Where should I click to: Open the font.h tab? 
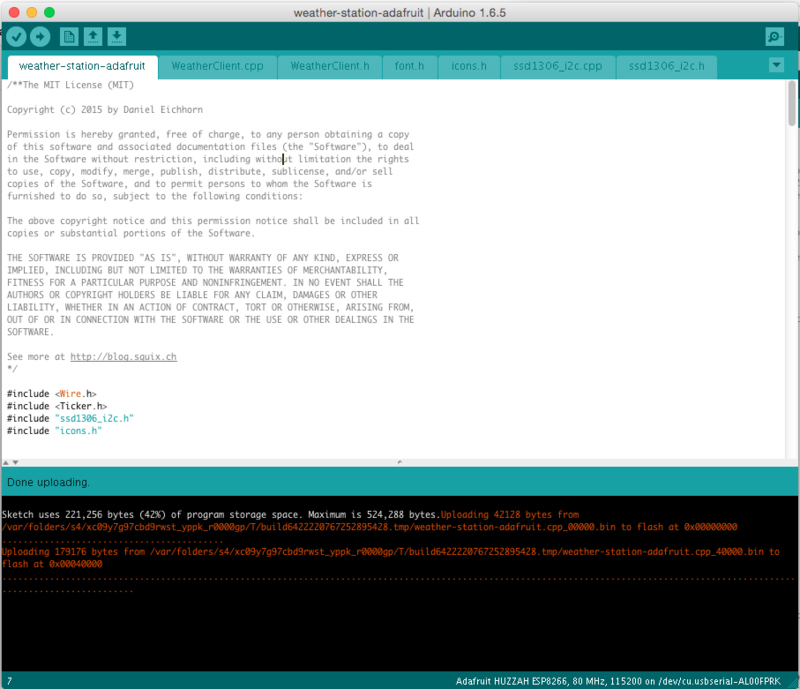pyautogui.click(x=409, y=66)
